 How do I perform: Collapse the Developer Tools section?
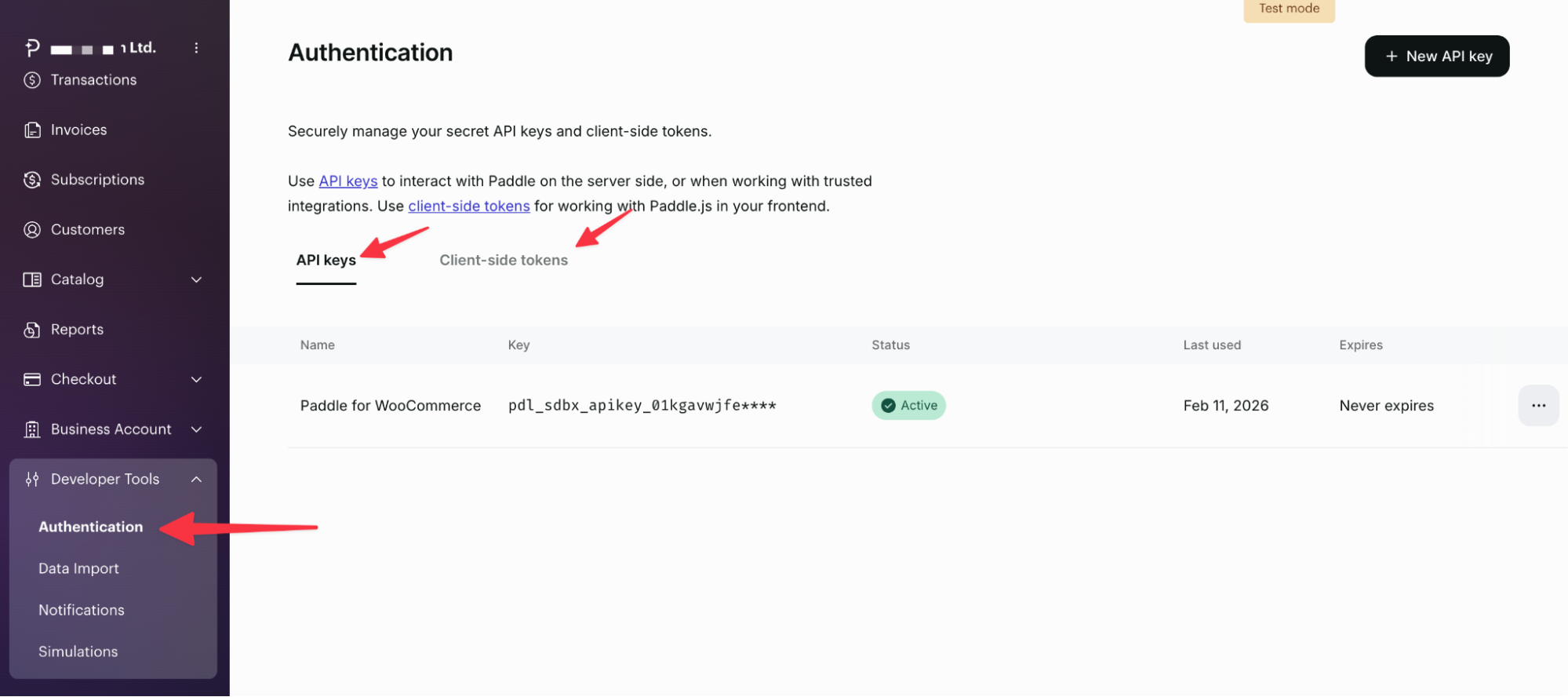(x=196, y=480)
